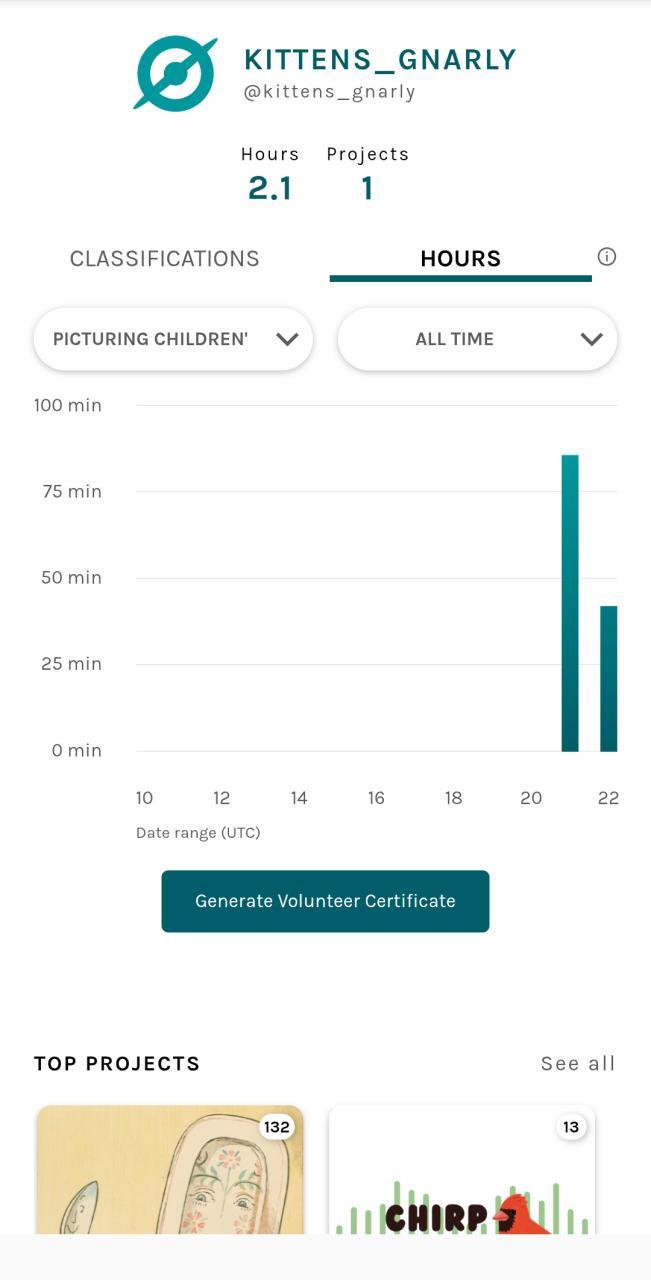Open the info icon beside Hours tab
This screenshot has height=1280, width=651.
pos(606,257)
